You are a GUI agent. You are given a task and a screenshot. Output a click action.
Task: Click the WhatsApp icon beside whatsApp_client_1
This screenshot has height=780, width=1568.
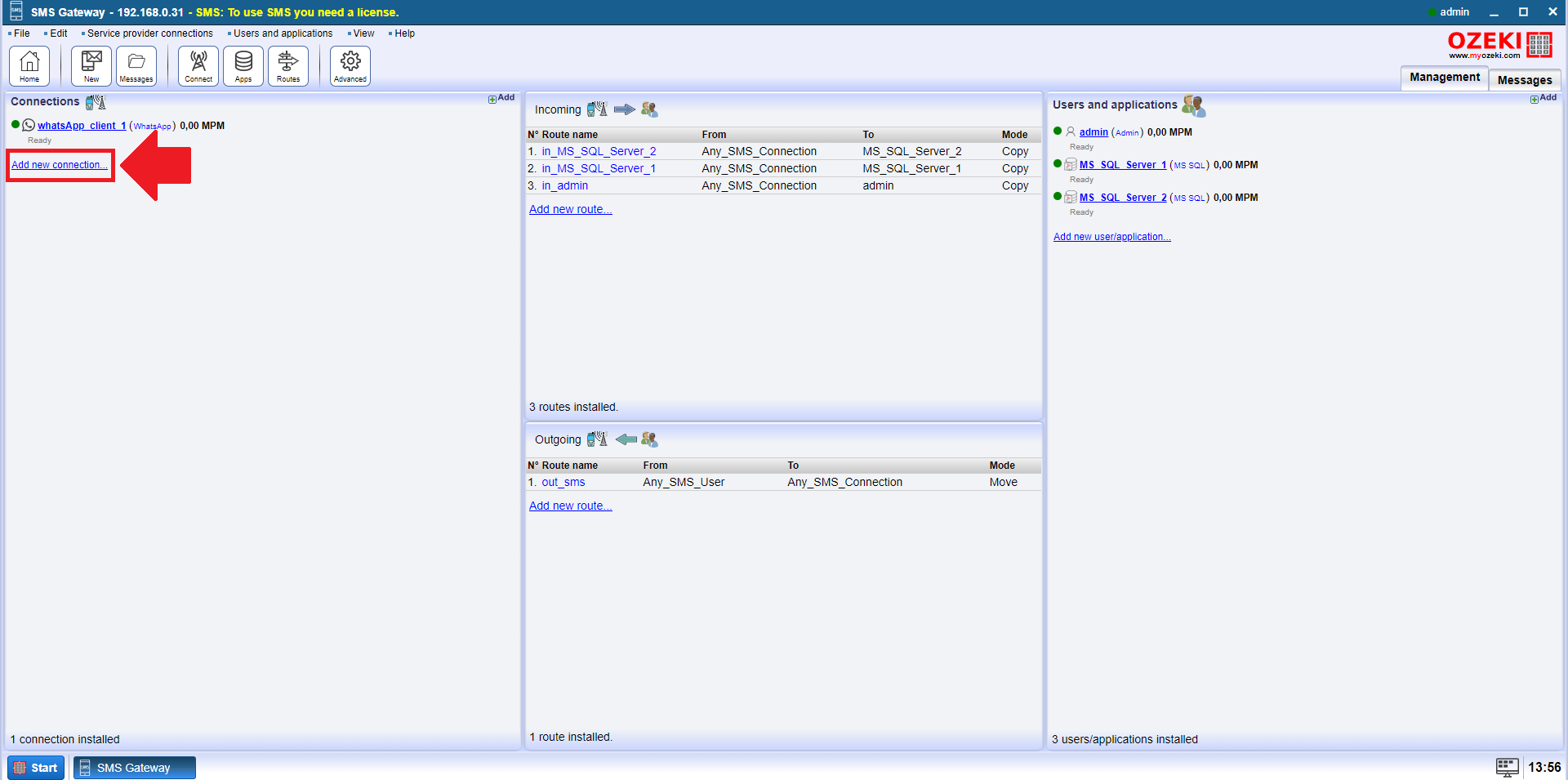(x=29, y=125)
